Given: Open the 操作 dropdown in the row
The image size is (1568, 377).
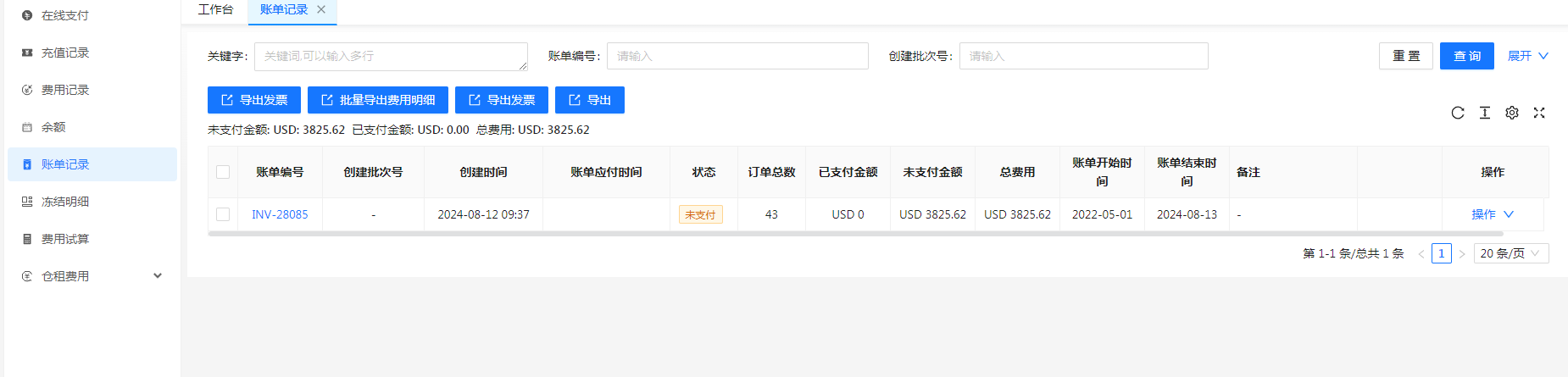Looking at the screenshot, I should coord(1492,214).
